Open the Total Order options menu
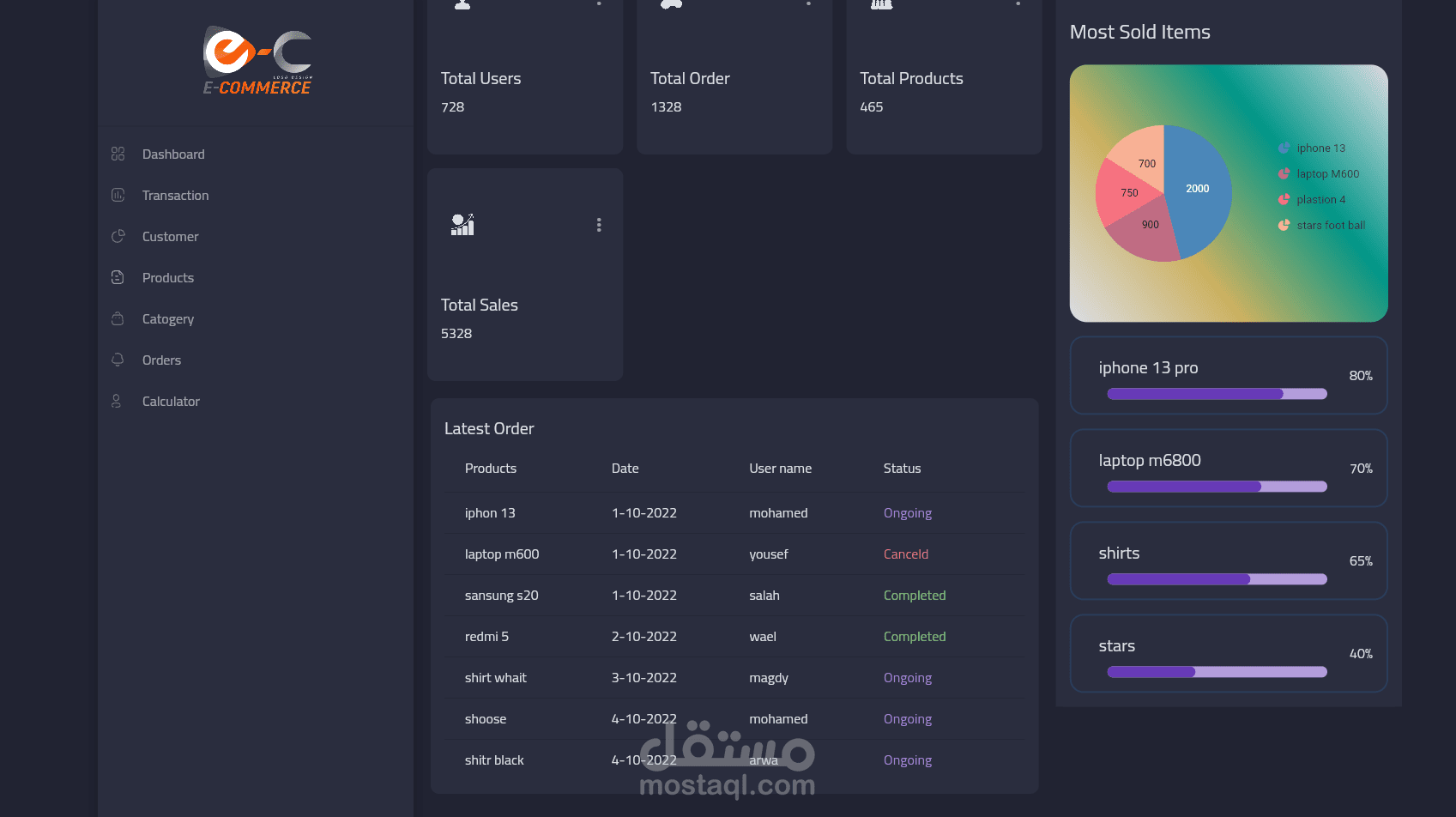1456x817 pixels. [x=808, y=4]
